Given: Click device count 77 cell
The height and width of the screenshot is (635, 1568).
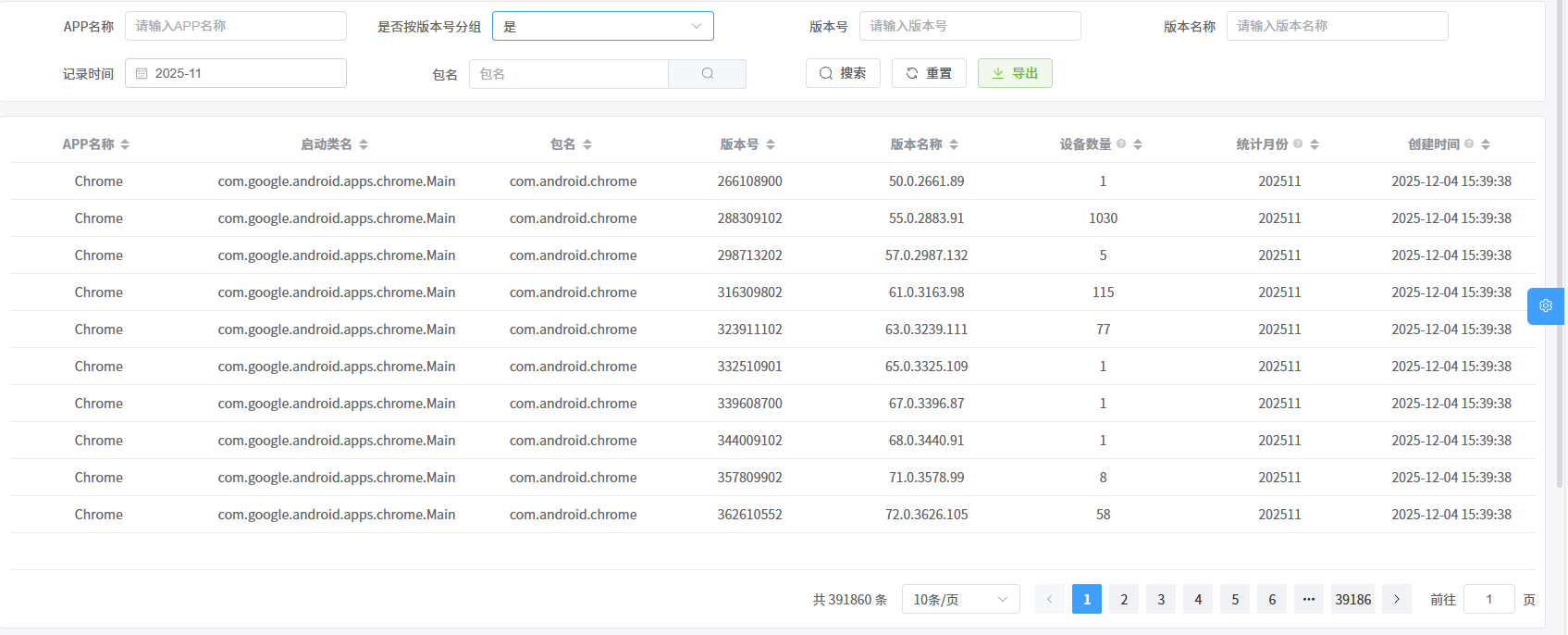Looking at the screenshot, I should pos(1104,330).
